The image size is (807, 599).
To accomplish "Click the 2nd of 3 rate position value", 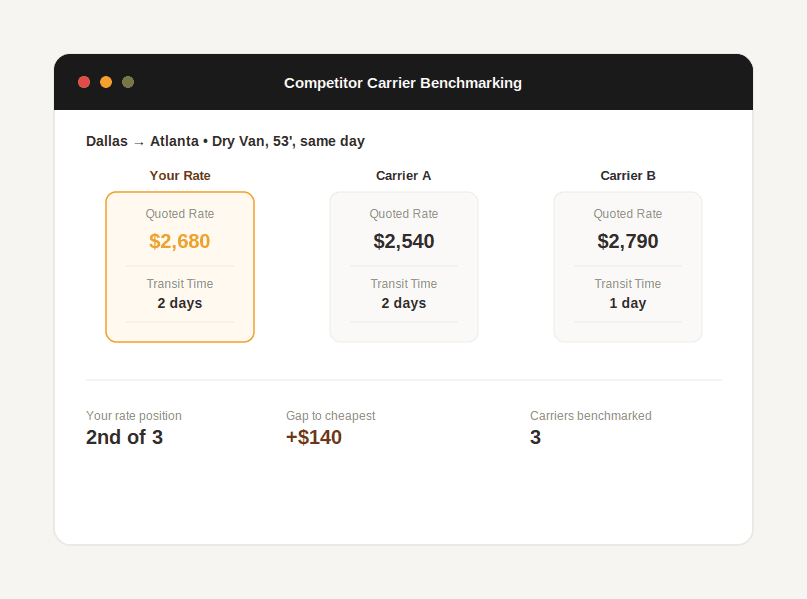I will (125, 437).
